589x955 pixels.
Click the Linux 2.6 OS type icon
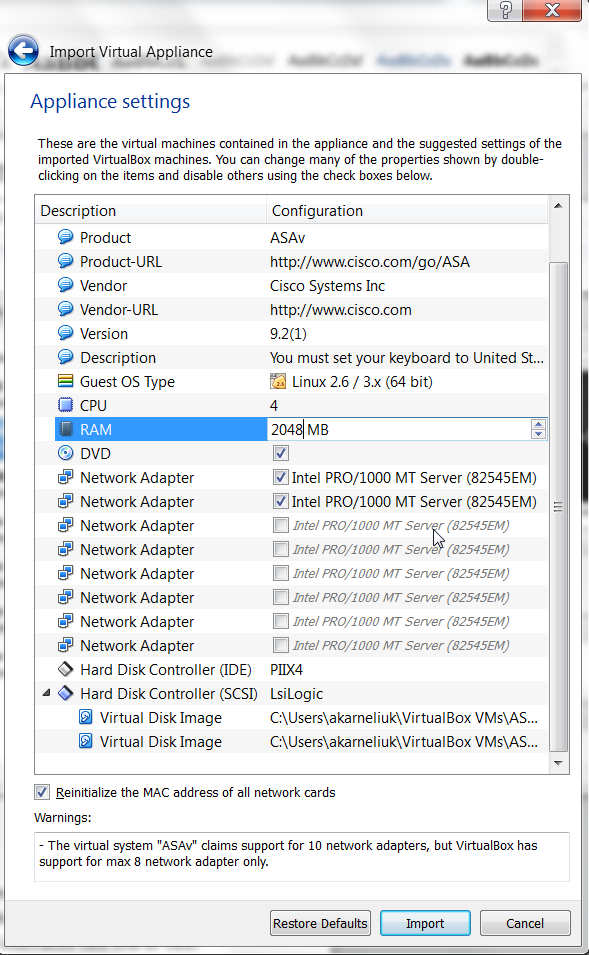[278, 381]
